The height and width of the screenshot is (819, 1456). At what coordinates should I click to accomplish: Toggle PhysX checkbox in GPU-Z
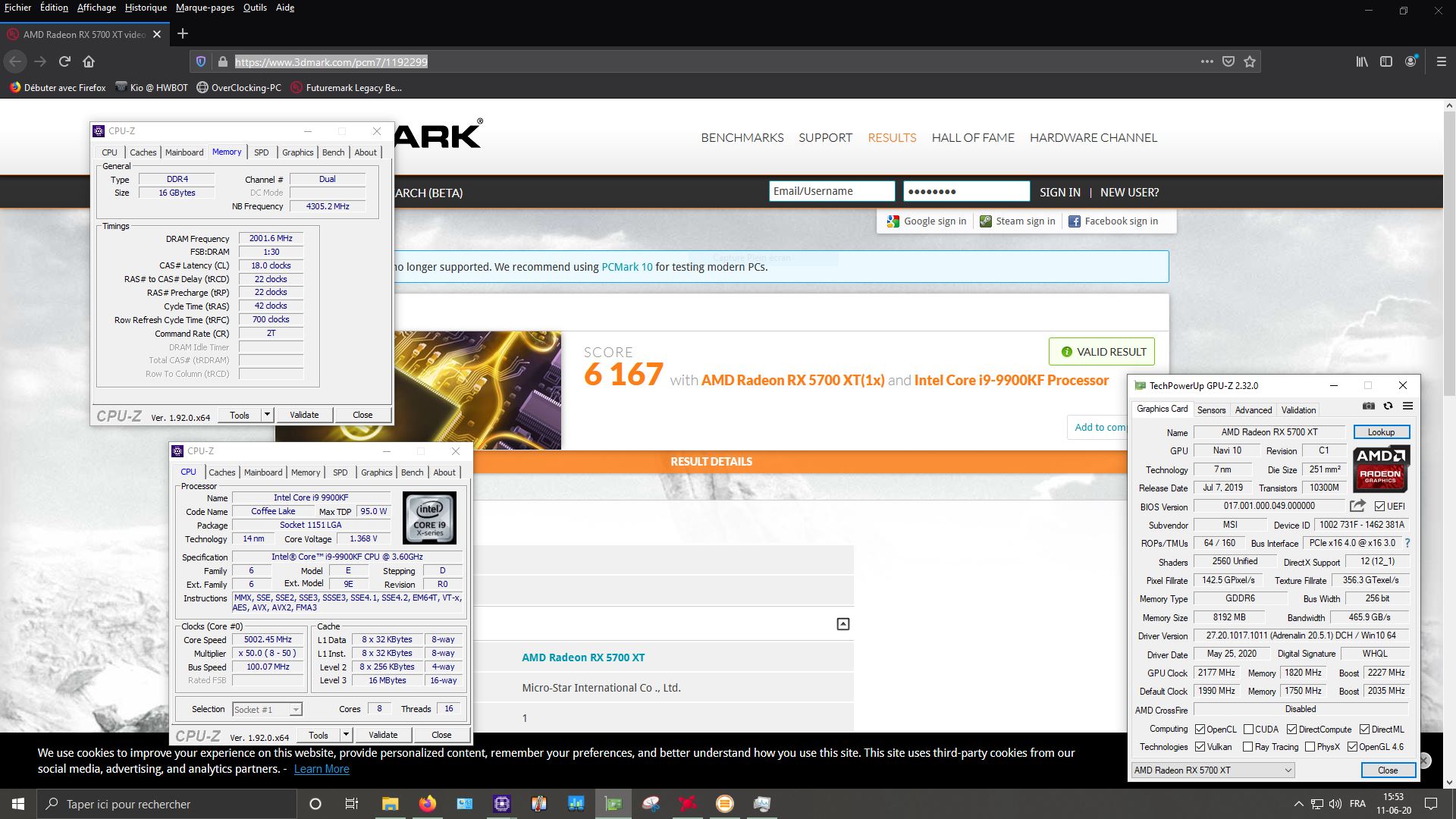[1310, 747]
